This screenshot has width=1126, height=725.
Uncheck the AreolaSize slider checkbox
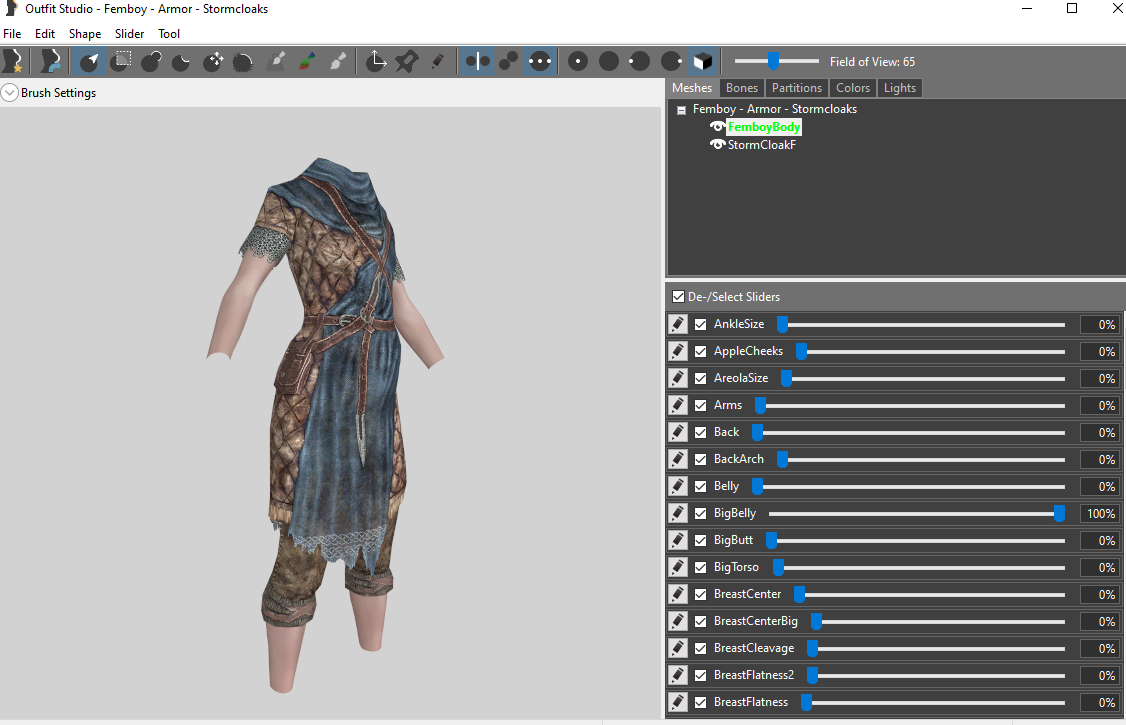click(x=701, y=378)
